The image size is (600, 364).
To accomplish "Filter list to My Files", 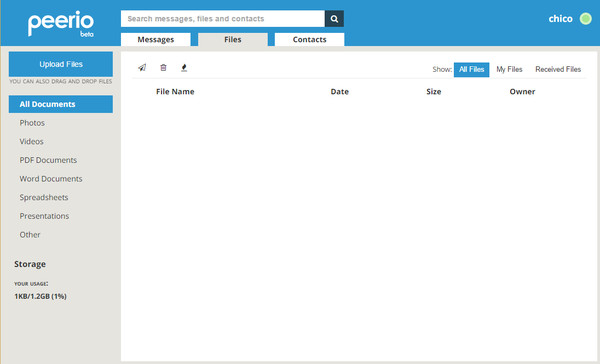I will coord(509,69).
